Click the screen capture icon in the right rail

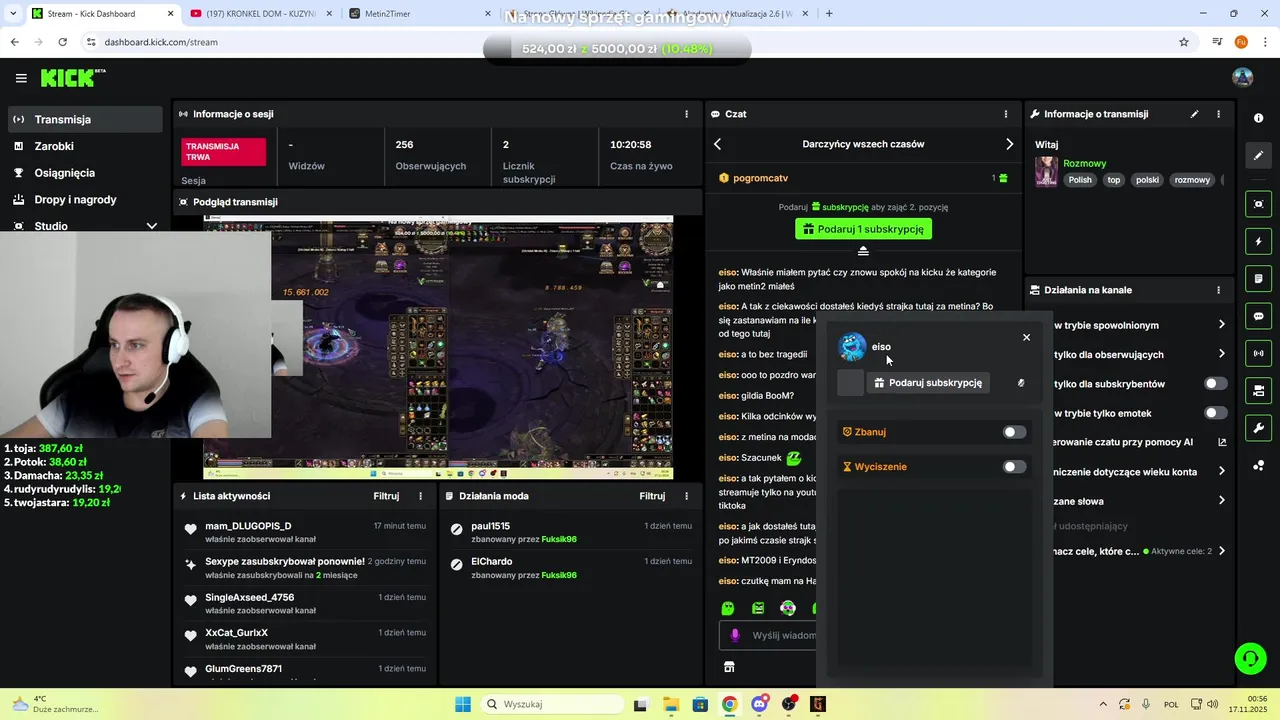pos(1258,204)
